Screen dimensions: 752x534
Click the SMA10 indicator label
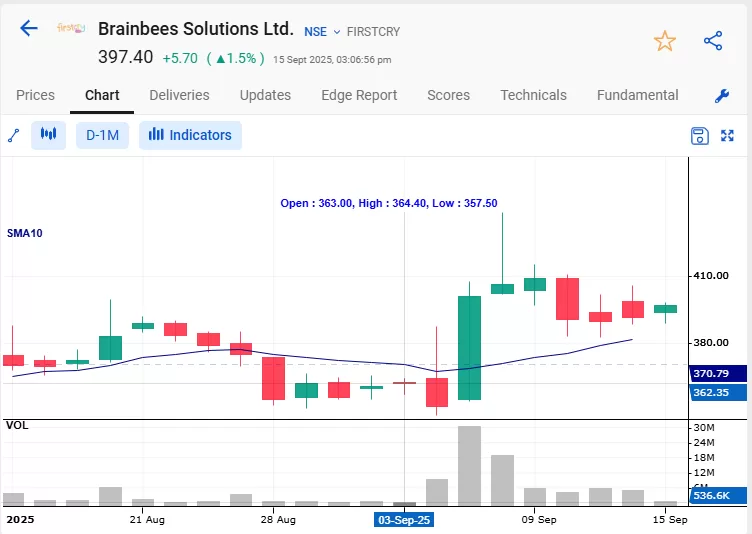tap(24, 233)
